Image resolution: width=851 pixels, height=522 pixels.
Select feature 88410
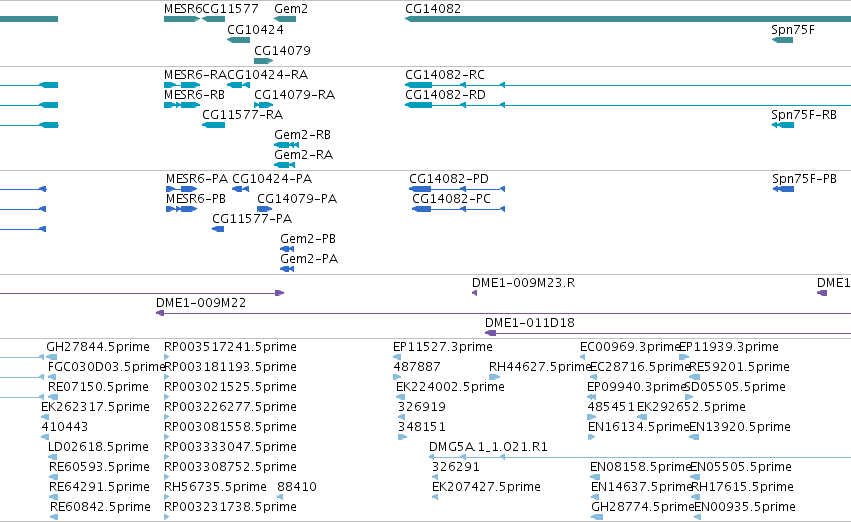(x=297, y=487)
